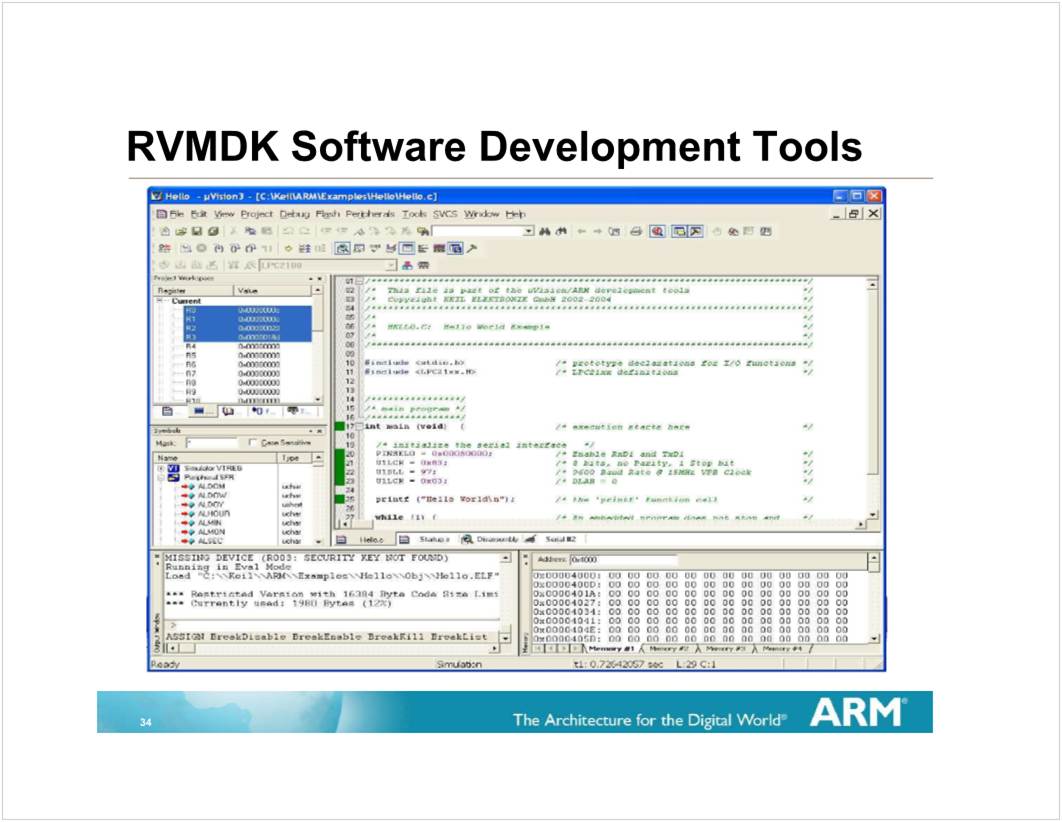Collapse the Current register group
1062x822 pixels.
(x=159, y=301)
